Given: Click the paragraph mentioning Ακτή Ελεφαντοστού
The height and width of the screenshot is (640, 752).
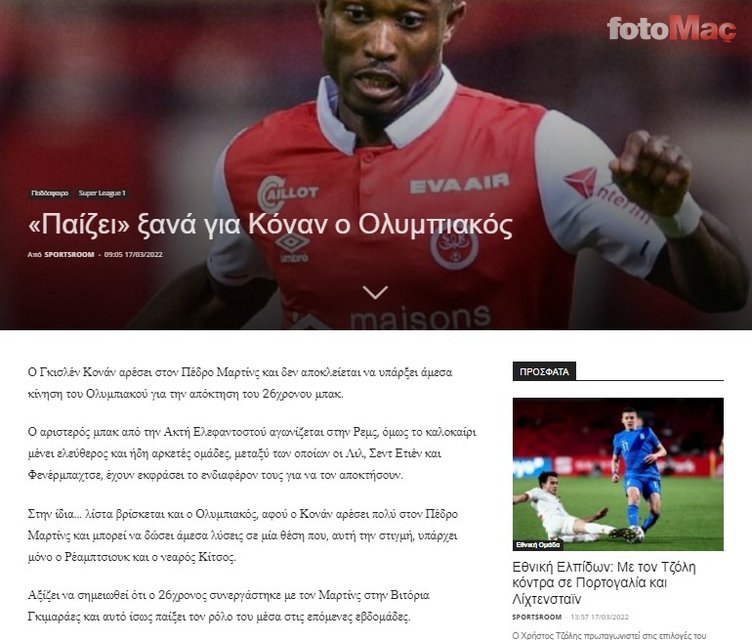Looking at the screenshot, I should click(x=252, y=453).
